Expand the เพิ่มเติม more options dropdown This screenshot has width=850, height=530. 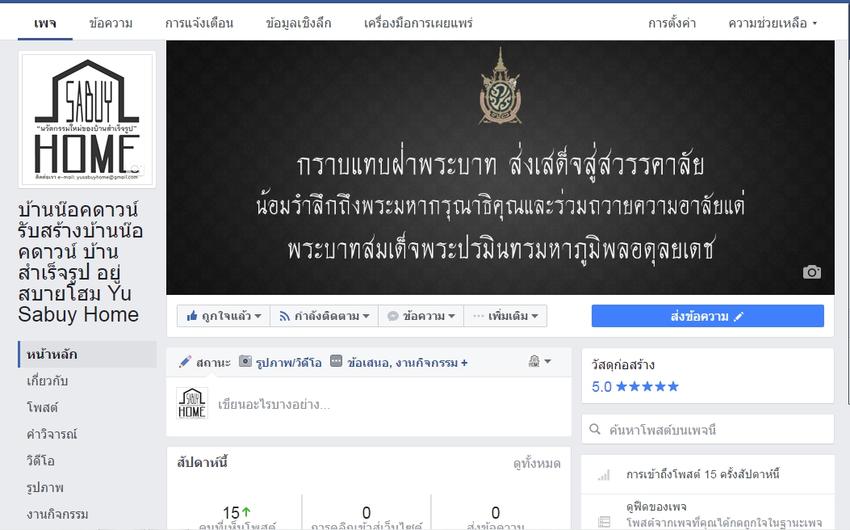[505, 316]
